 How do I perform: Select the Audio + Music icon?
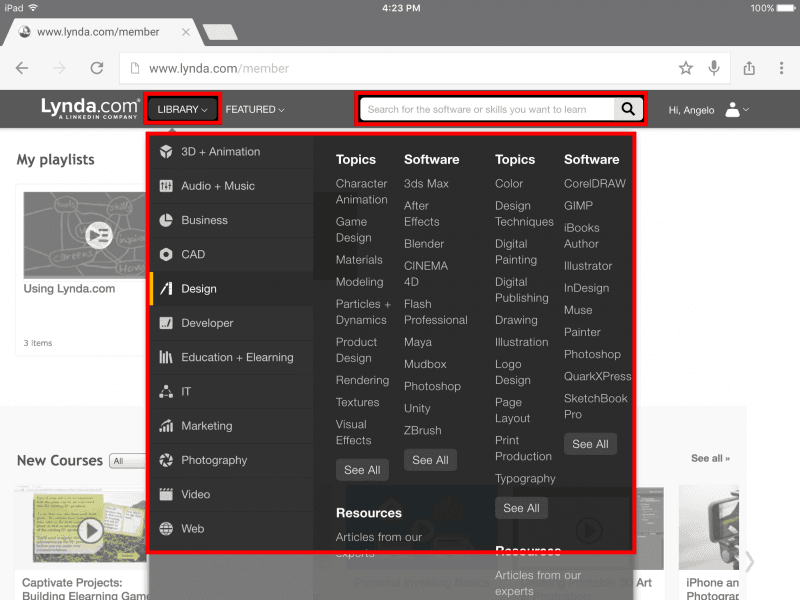pyautogui.click(x=166, y=186)
